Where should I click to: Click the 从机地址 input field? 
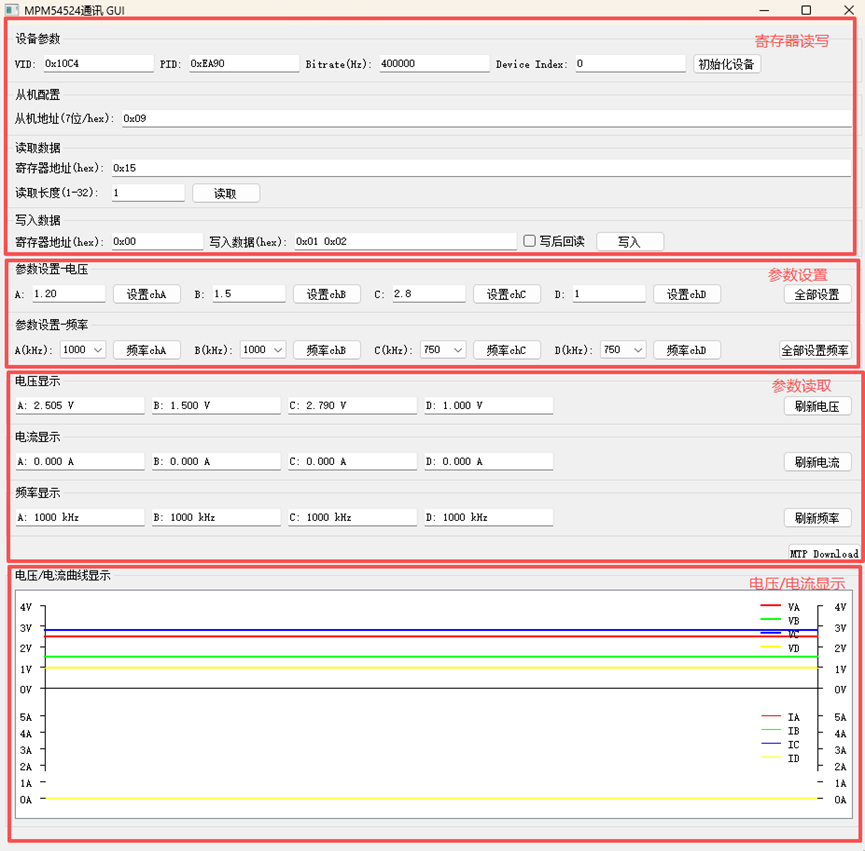point(485,118)
